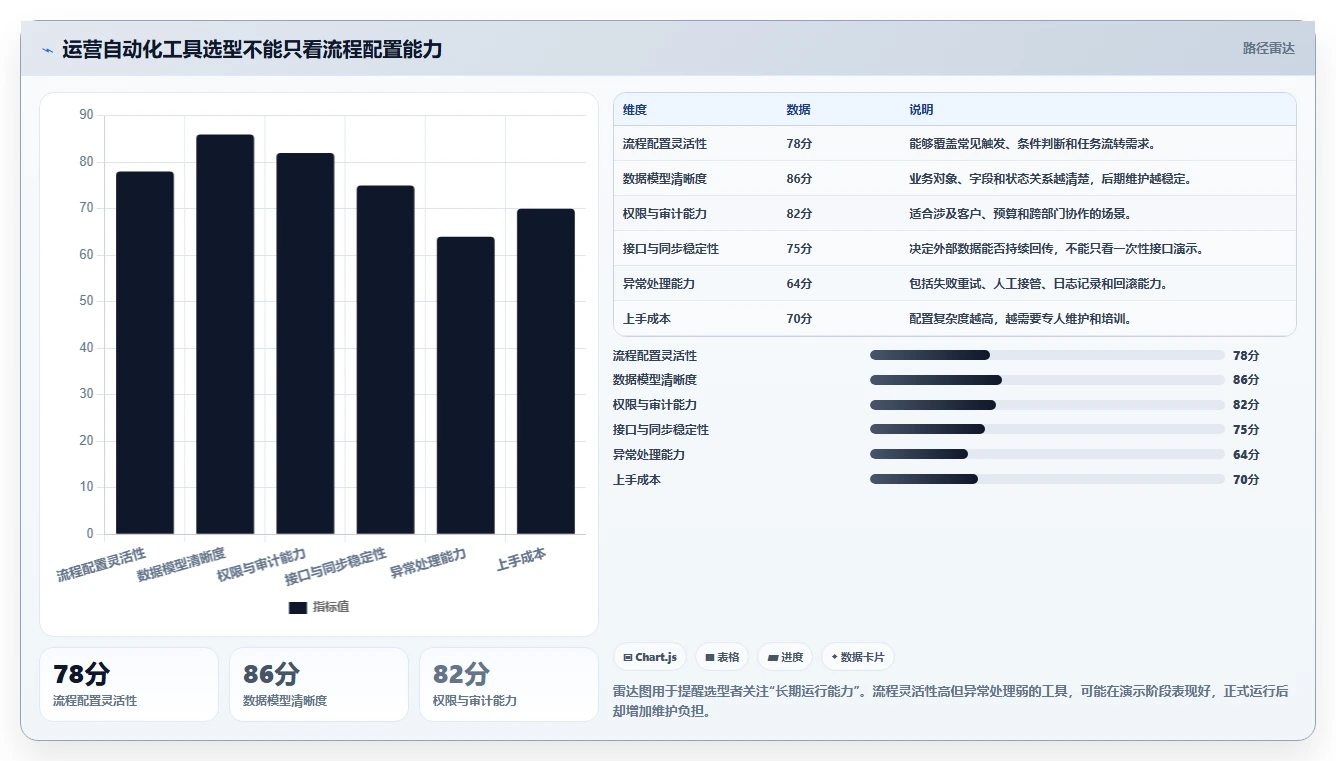Select 权限与审计能力 table row name
This screenshot has height=761, width=1336.
click(665, 214)
